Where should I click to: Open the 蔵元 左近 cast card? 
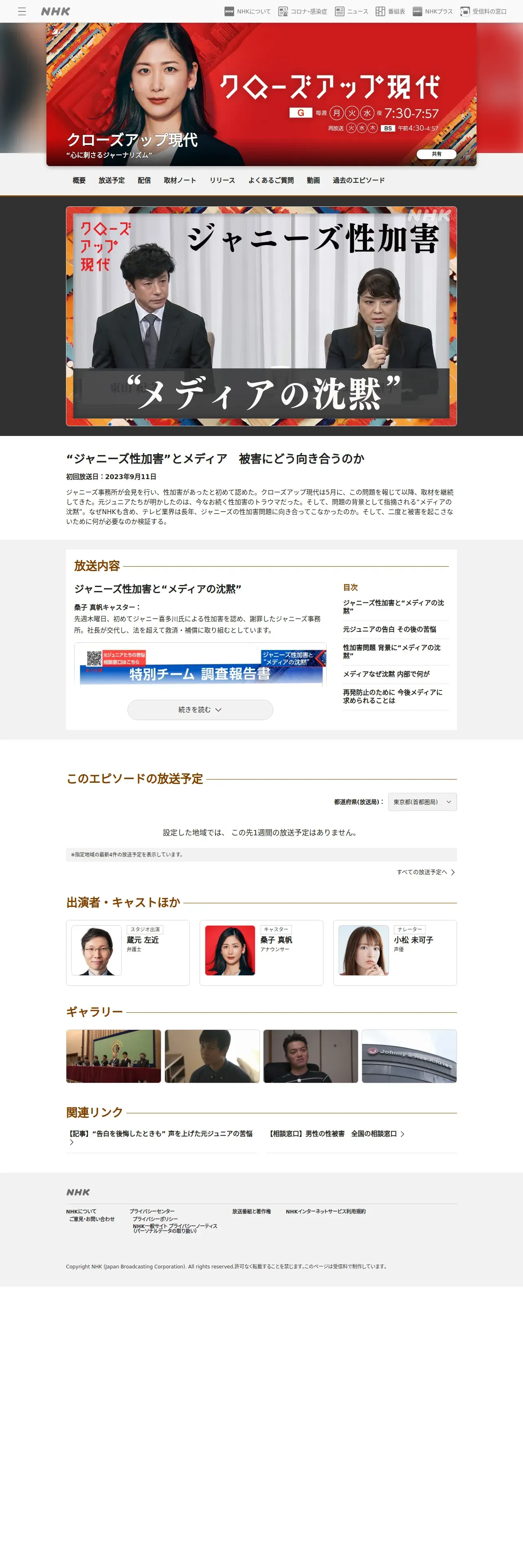128,953
